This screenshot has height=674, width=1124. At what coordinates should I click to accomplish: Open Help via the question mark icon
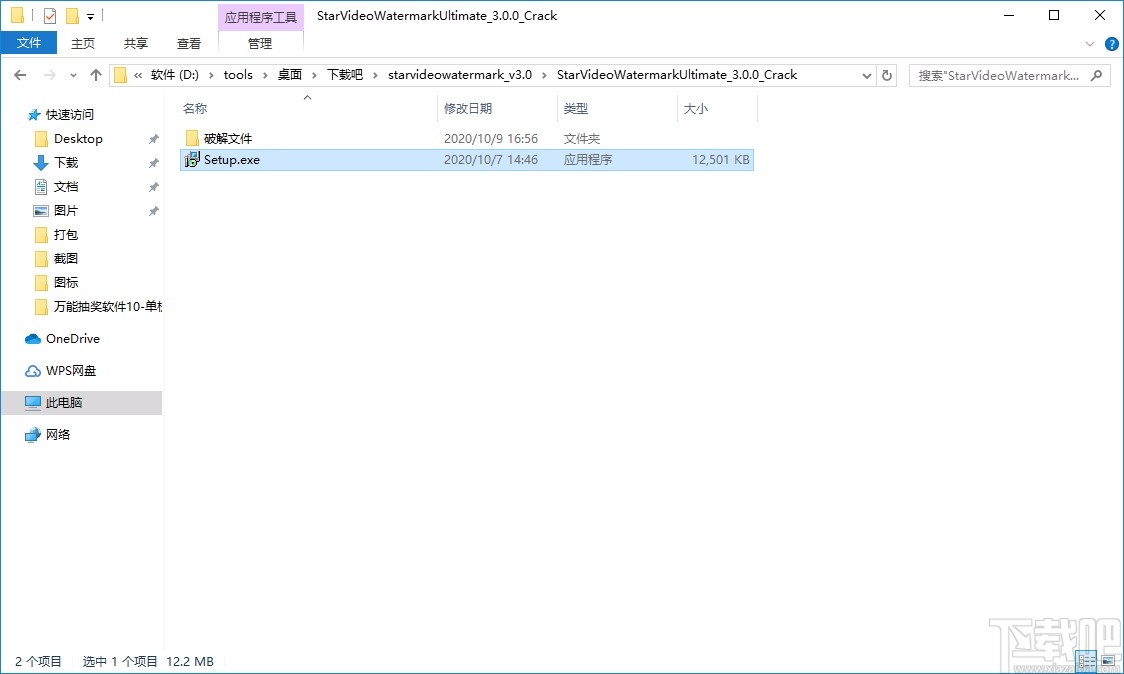(x=1111, y=43)
